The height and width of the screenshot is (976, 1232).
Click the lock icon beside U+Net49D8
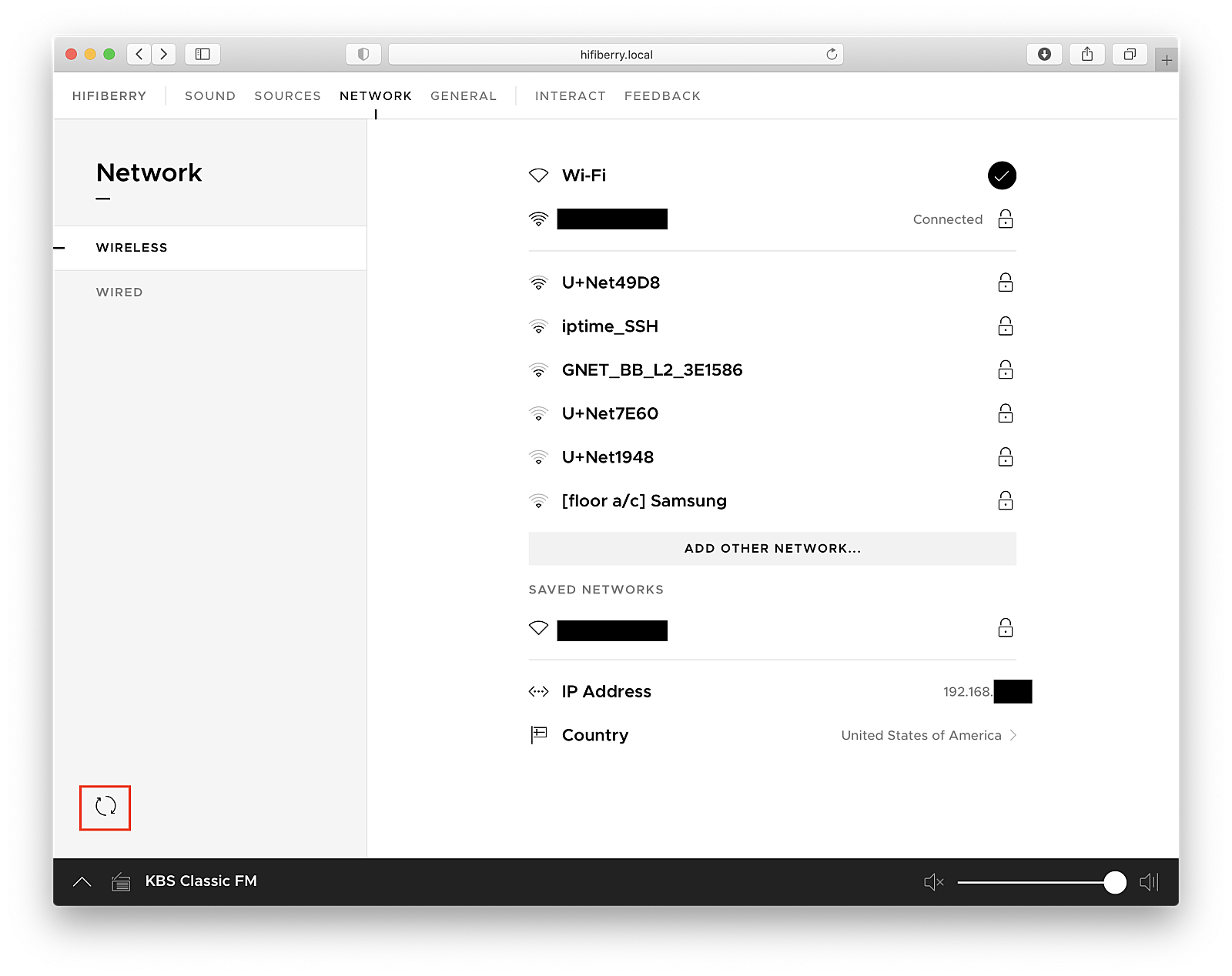point(1006,282)
